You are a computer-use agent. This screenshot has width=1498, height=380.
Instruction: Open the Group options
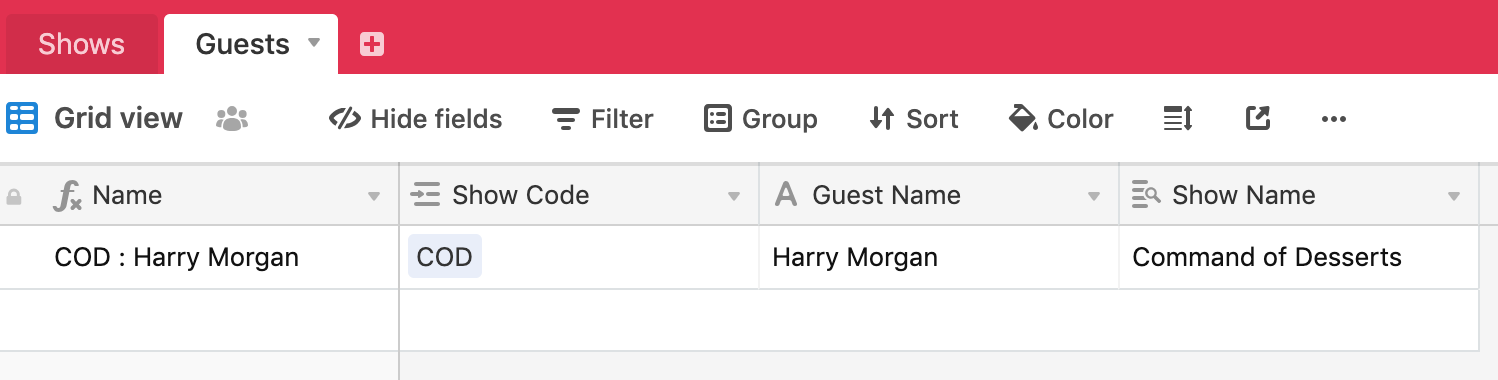pos(760,119)
